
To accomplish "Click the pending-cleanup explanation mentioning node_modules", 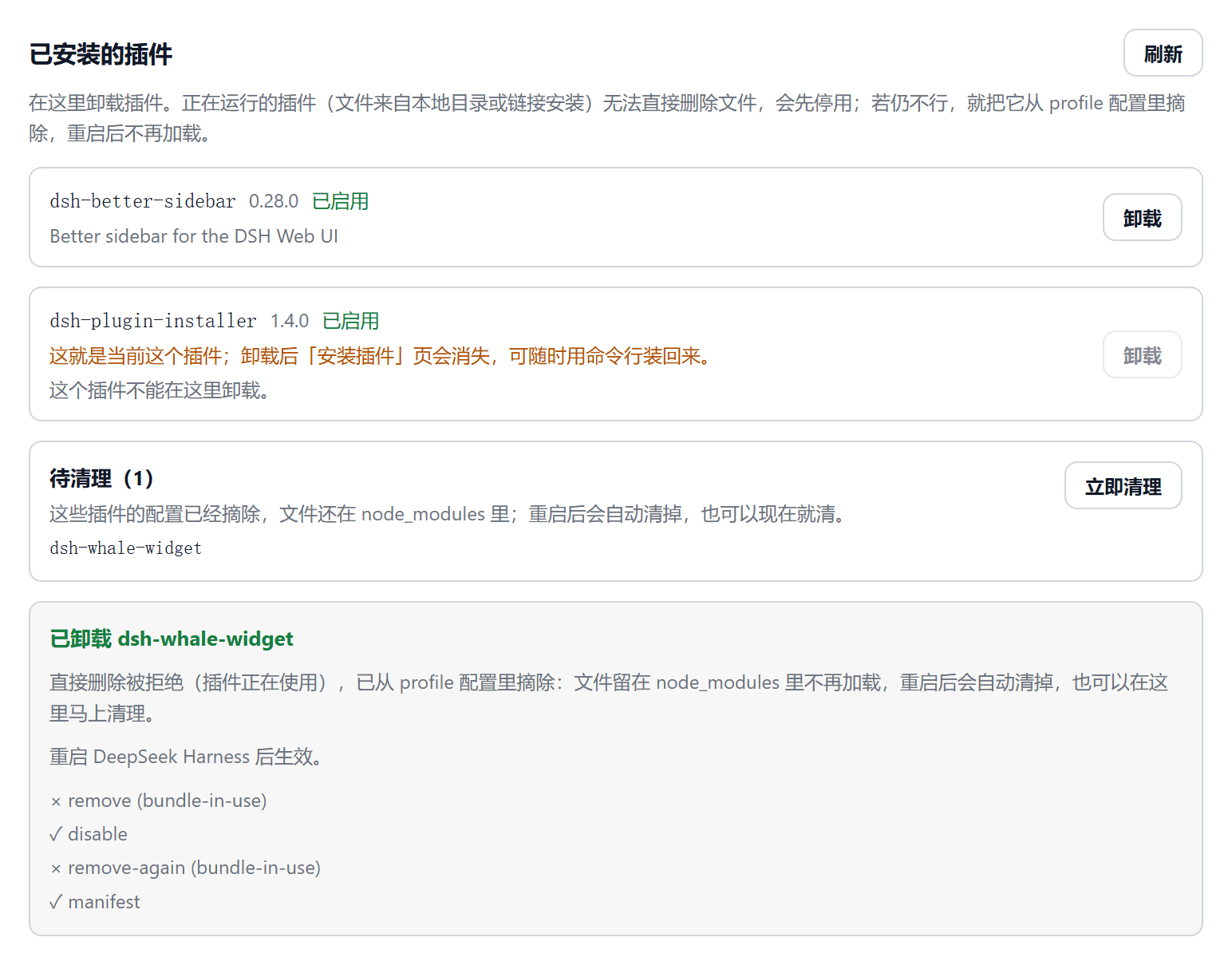I will (x=448, y=514).
